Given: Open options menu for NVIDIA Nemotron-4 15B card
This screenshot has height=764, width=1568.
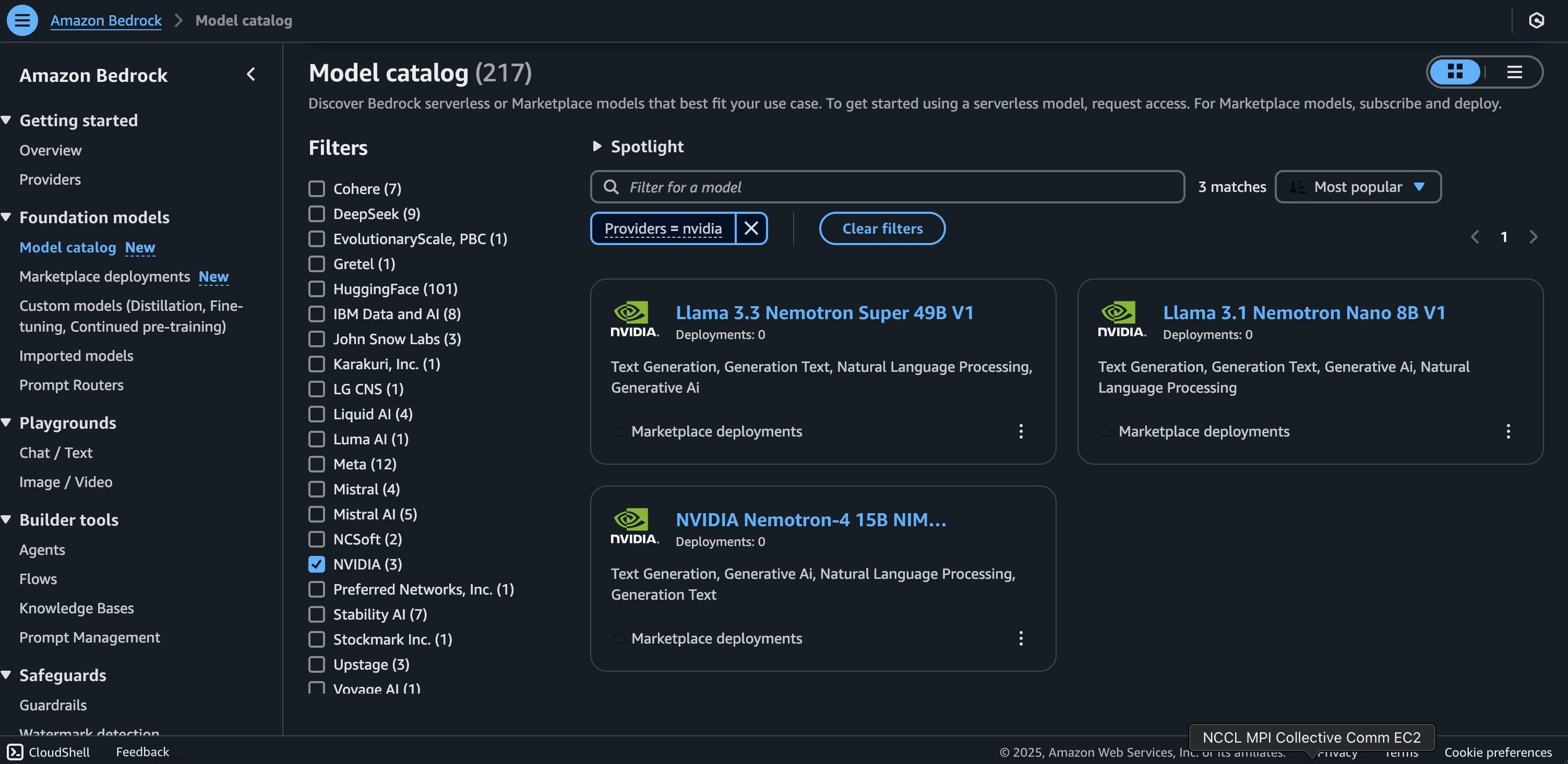Looking at the screenshot, I should point(1021,638).
